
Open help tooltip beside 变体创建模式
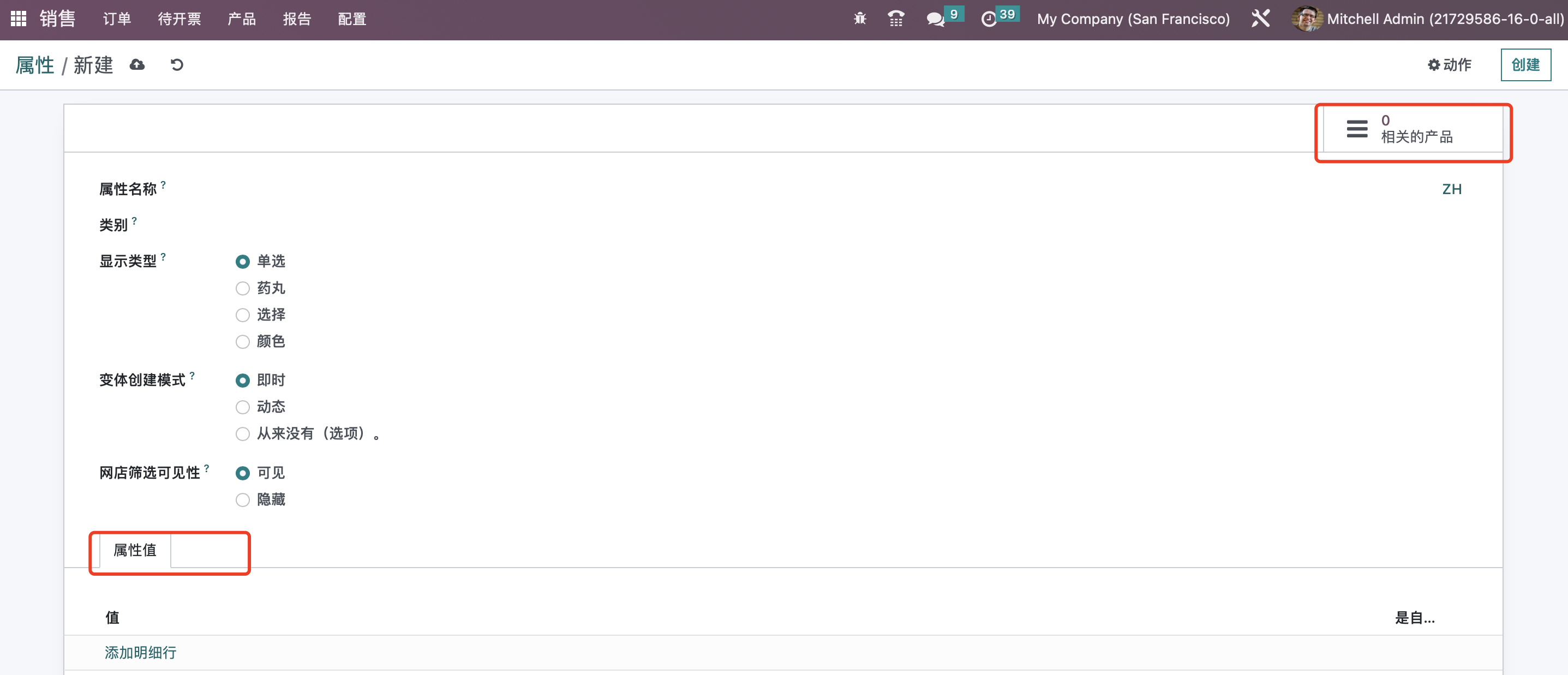point(193,375)
